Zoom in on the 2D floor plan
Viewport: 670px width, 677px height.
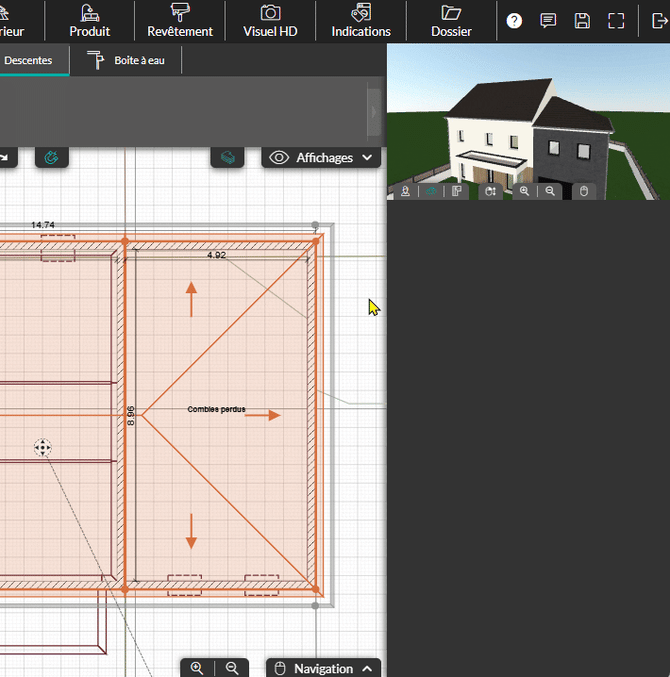point(197,668)
